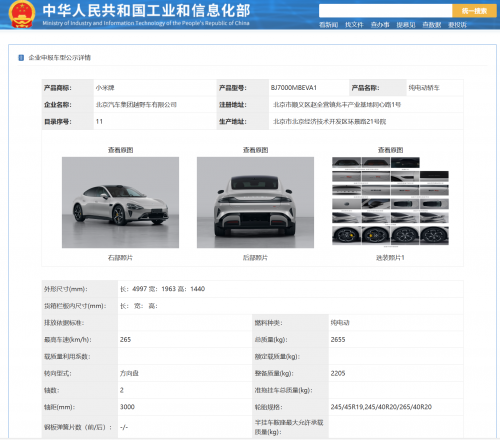Screen dimensions: 500x440
Task: Click the 企业申报车型公示详情 section heading
Action: (x=60, y=58)
